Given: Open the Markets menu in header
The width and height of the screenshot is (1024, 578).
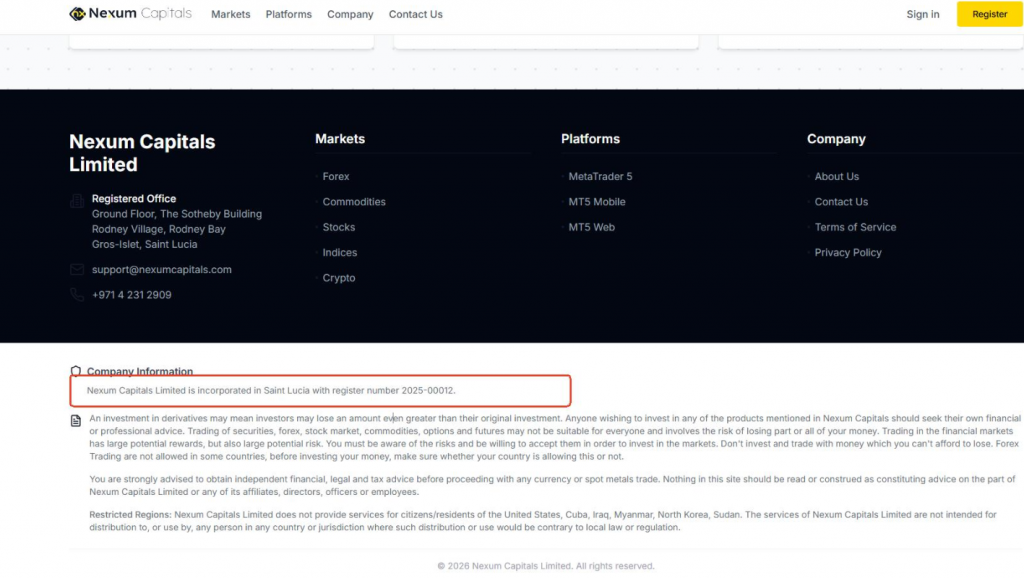Looking at the screenshot, I should [x=231, y=14].
